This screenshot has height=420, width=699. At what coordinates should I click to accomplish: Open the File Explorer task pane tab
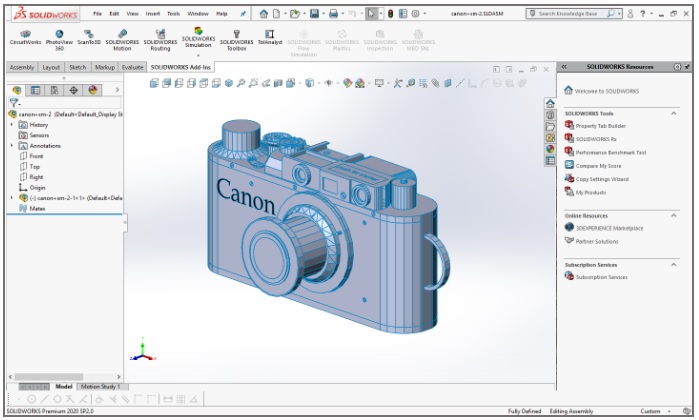[550, 126]
